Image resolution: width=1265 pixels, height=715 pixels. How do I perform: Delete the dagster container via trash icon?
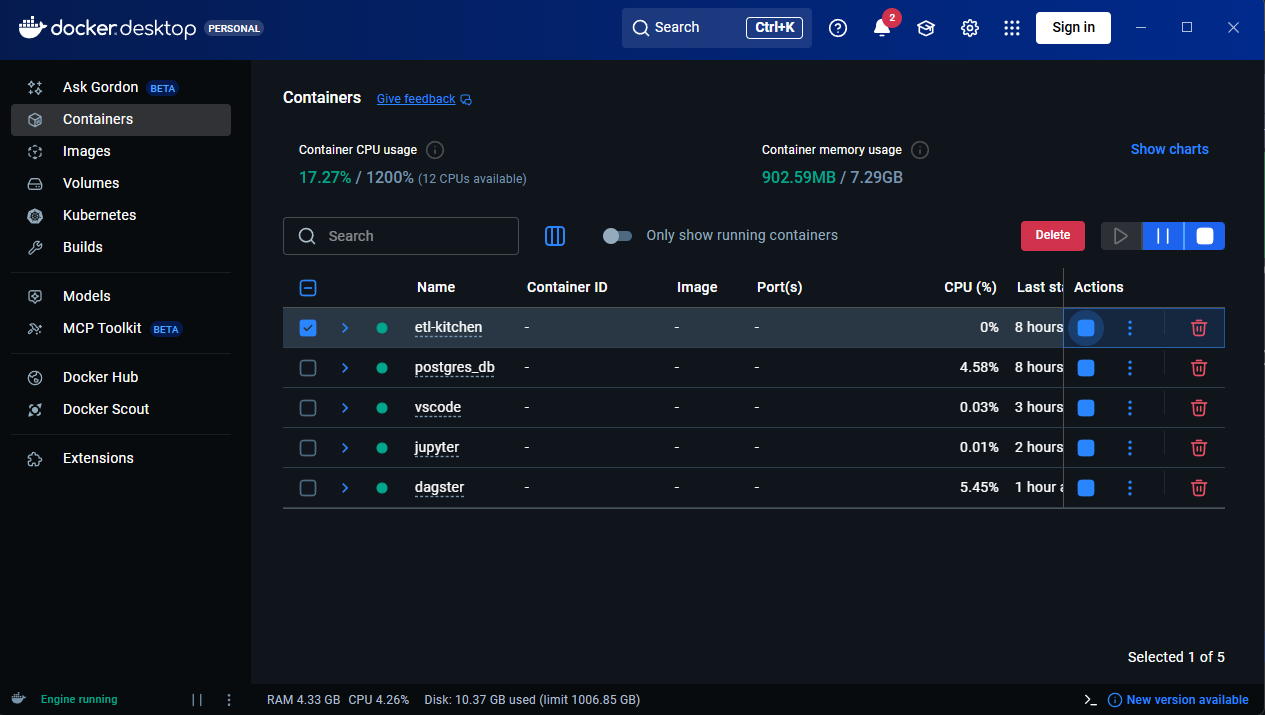pyautogui.click(x=1198, y=488)
